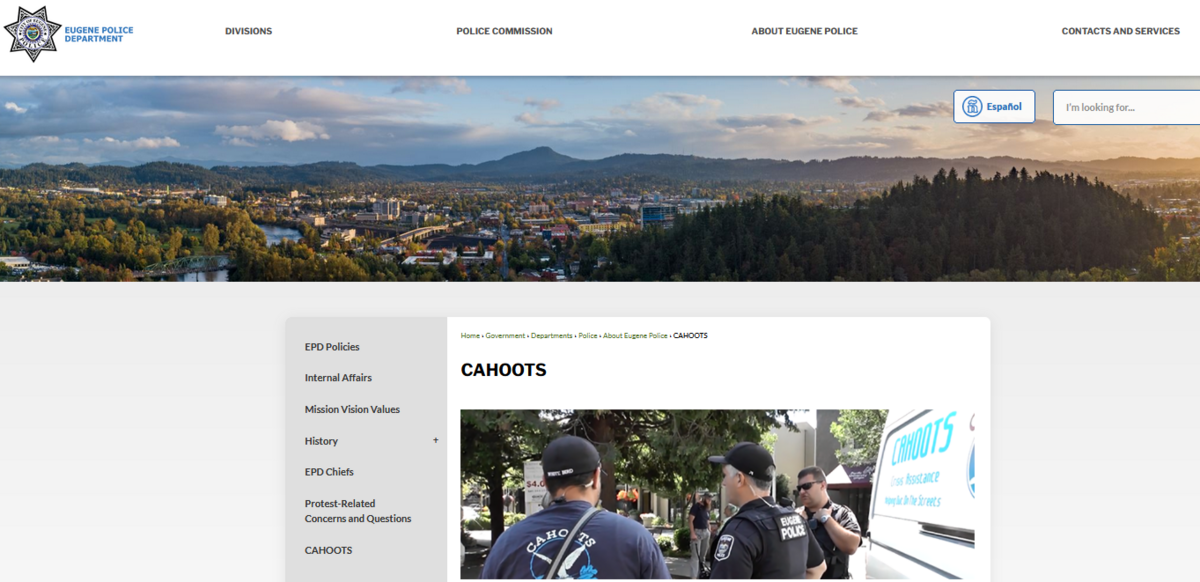
Task: Click the Eugene Police Department badge logo
Action: [x=33, y=33]
